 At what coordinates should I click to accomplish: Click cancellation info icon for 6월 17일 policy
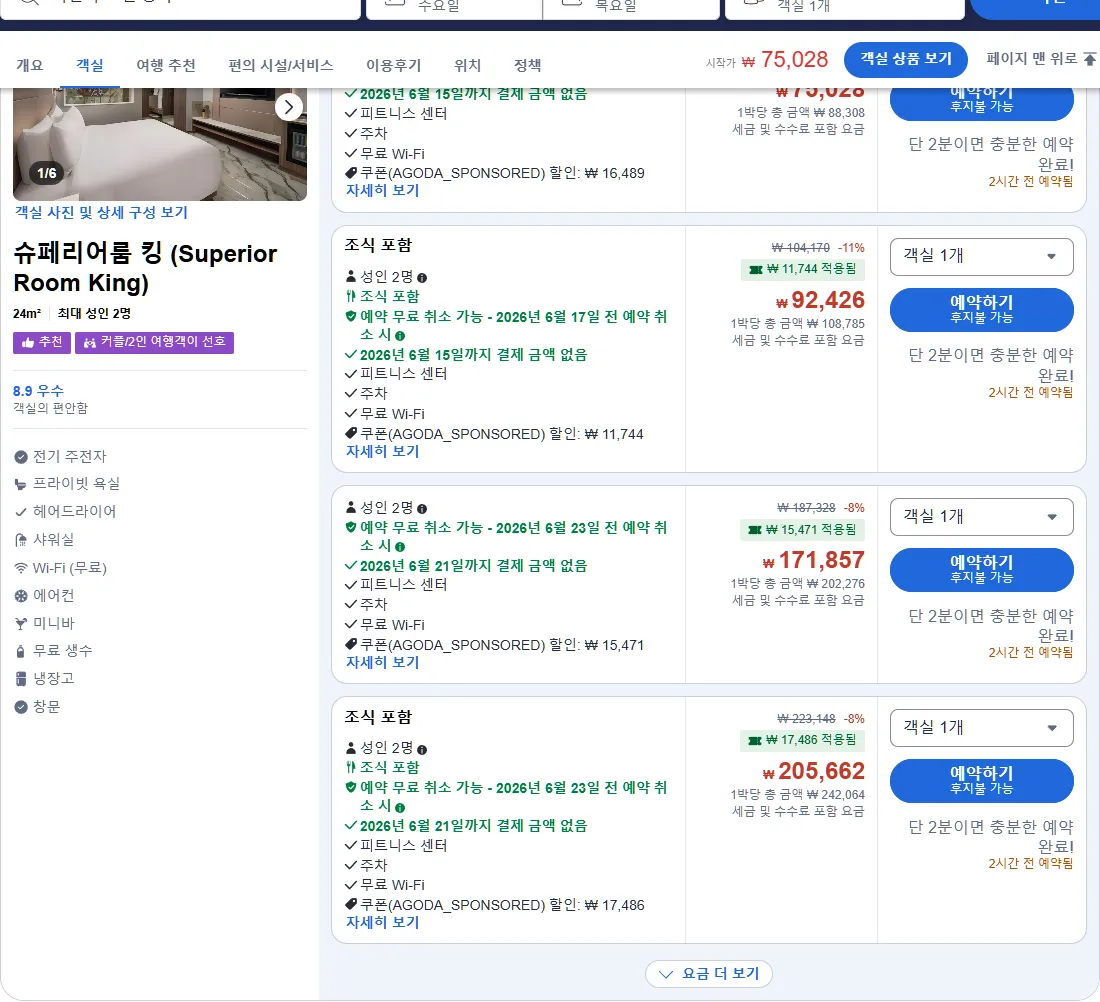click(400, 336)
